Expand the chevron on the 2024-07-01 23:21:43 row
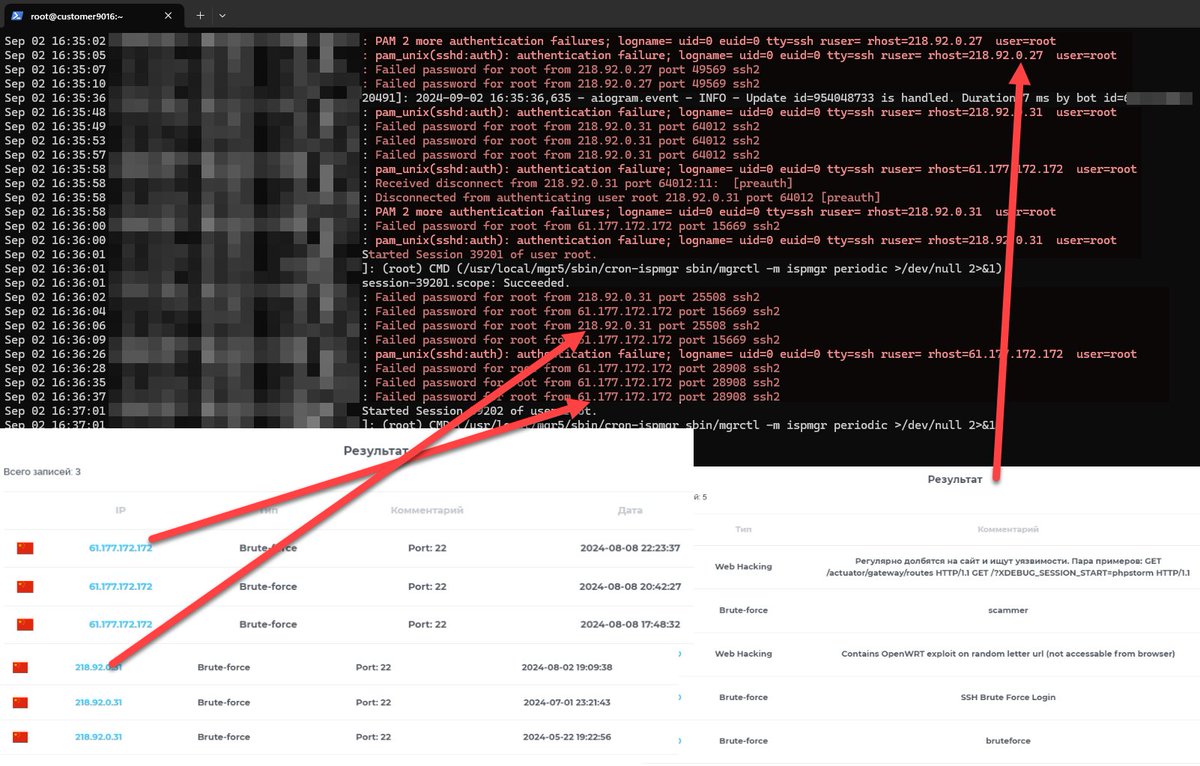This screenshot has height=766, width=1200. (680, 698)
